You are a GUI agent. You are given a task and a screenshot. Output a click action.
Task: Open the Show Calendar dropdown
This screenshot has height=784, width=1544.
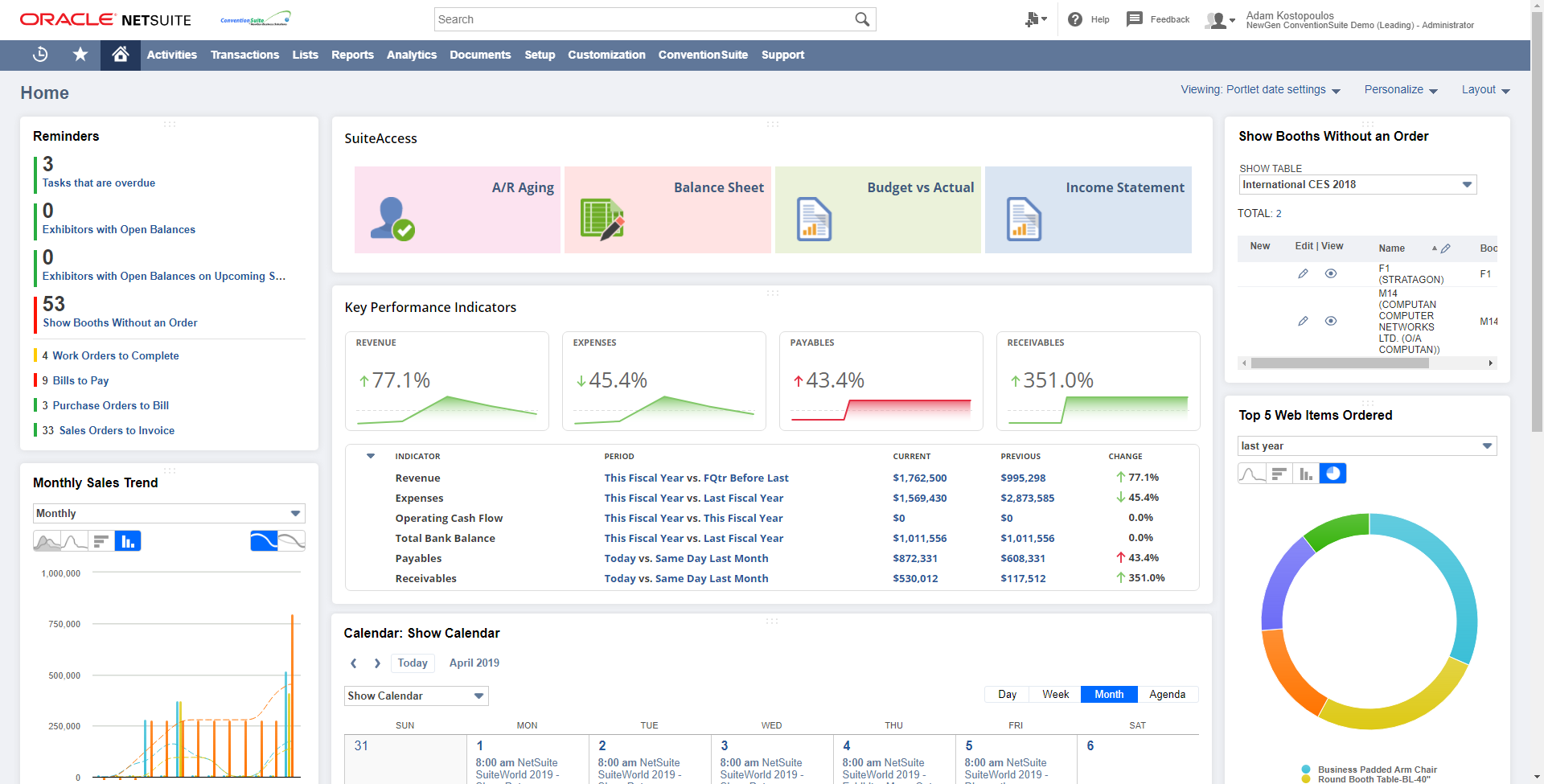(x=417, y=696)
